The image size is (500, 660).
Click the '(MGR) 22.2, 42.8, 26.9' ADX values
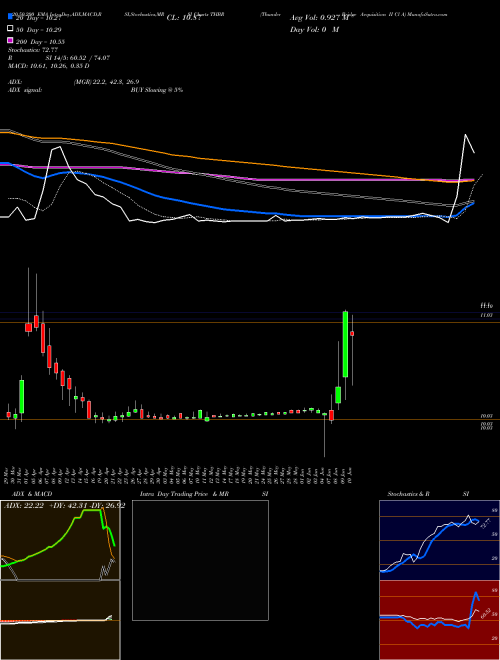point(106,82)
